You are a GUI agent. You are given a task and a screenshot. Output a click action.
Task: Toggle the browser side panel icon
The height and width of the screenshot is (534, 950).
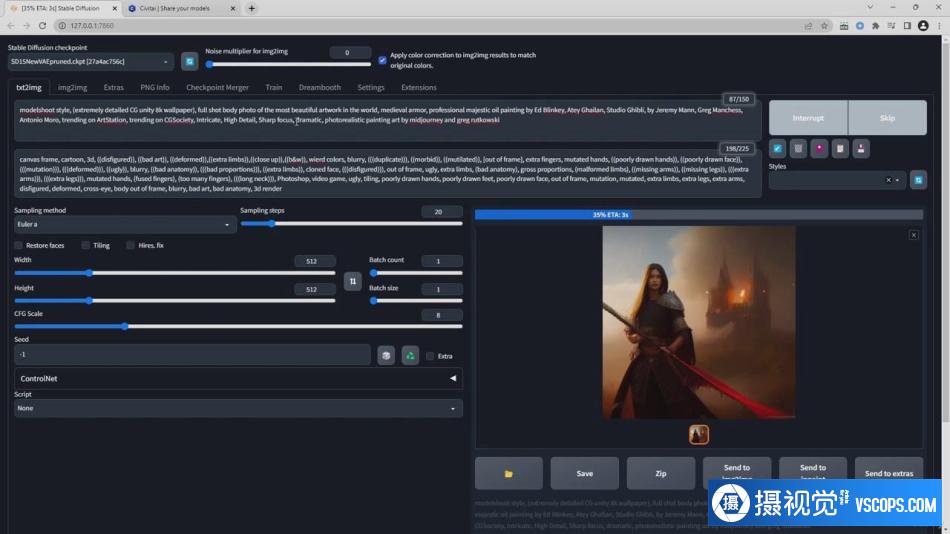click(x=907, y=25)
